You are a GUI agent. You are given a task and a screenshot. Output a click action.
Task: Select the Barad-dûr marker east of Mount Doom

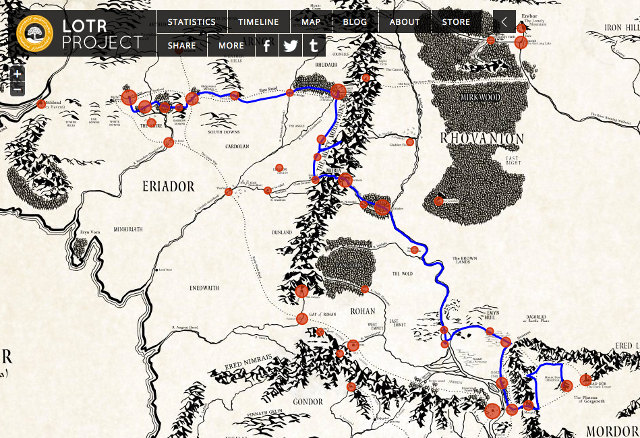click(586, 380)
